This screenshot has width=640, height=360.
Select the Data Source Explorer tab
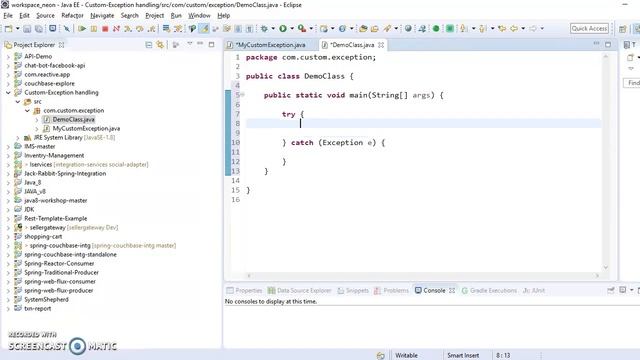(x=299, y=291)
